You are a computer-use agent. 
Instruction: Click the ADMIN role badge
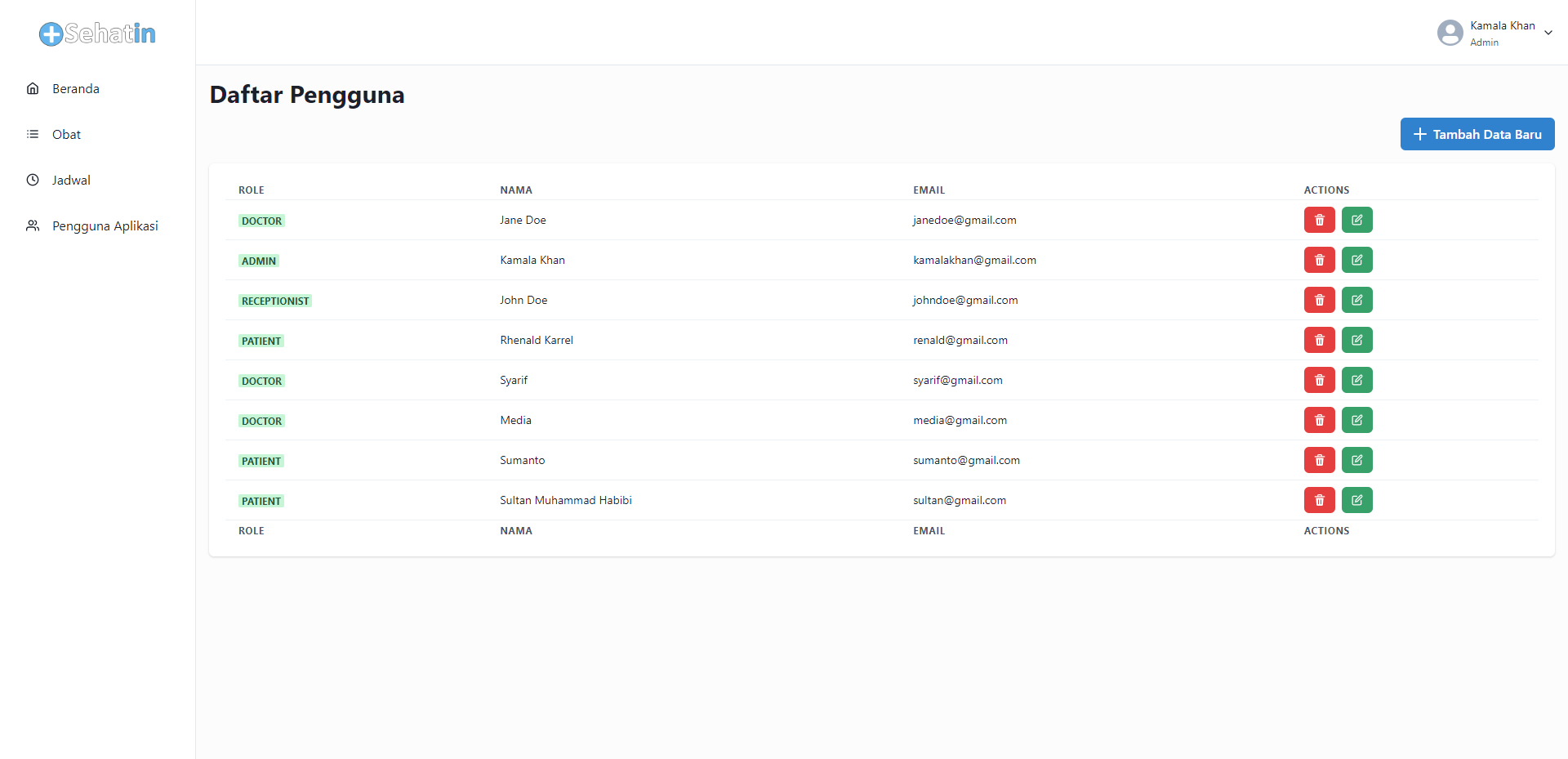259,261
